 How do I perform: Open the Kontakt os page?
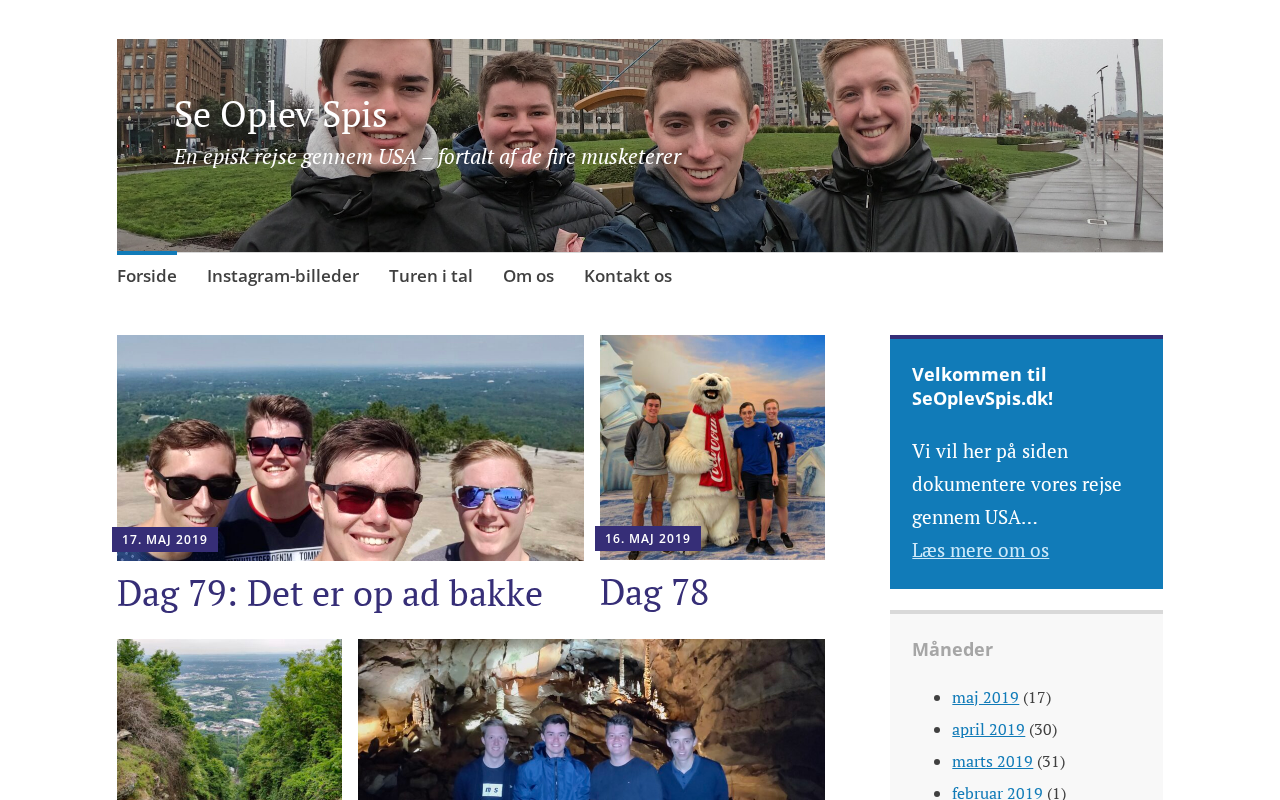point(628,276)
